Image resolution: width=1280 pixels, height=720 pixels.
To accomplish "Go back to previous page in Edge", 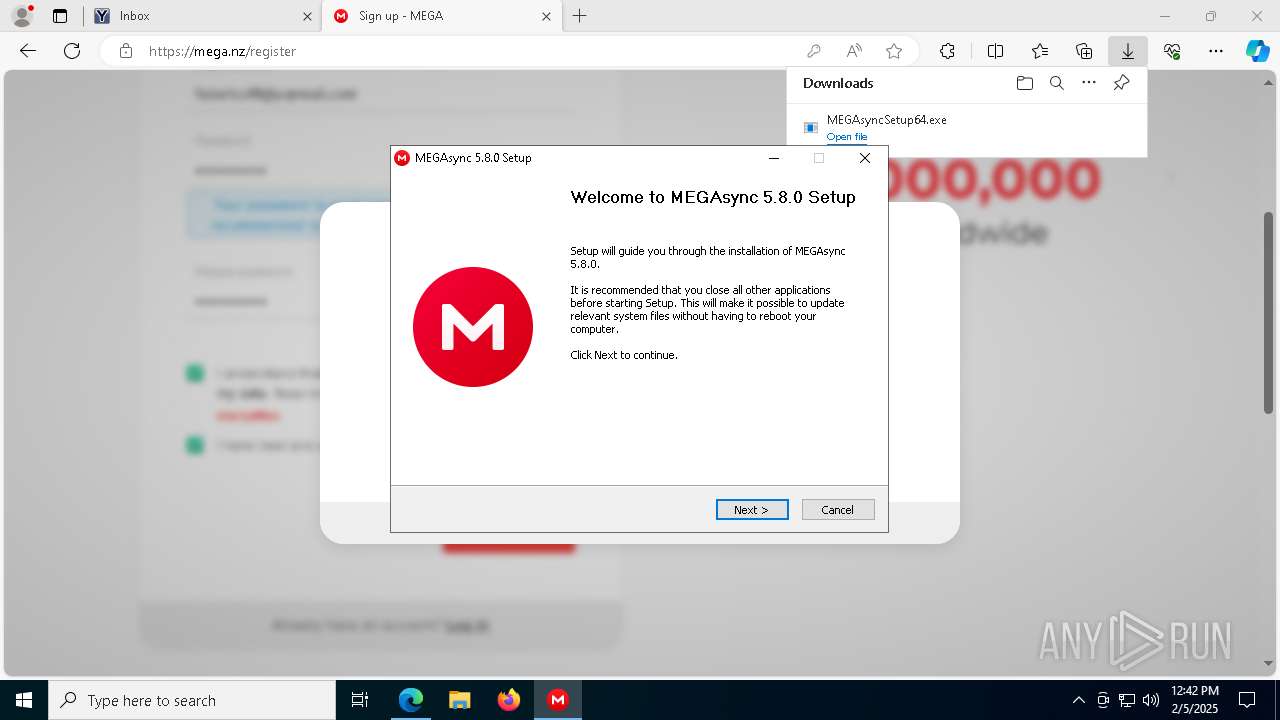I will (28, 51).
